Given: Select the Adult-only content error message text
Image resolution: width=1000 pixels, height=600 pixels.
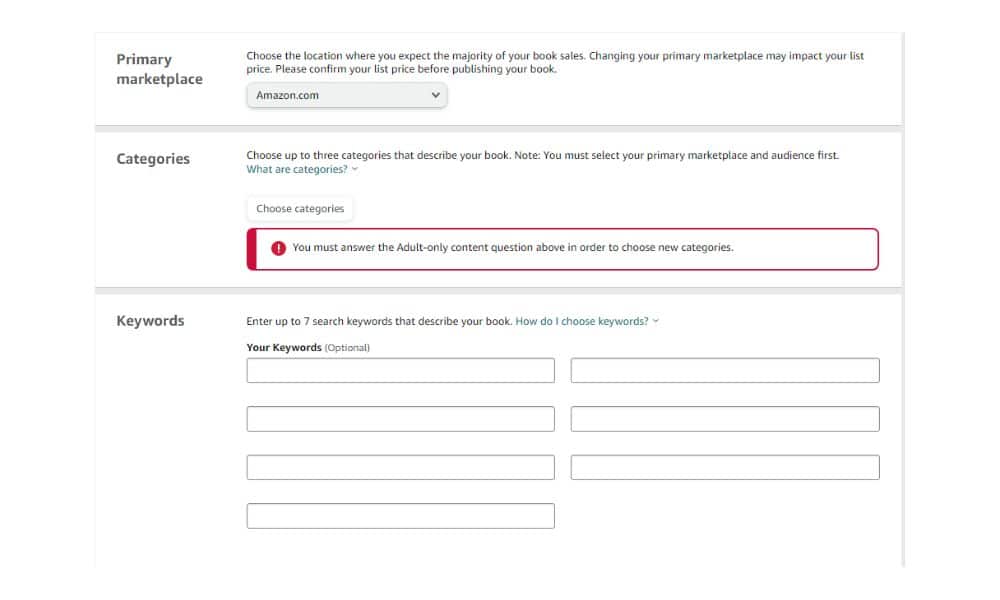Looking at the screenshot, I should 513,247.
